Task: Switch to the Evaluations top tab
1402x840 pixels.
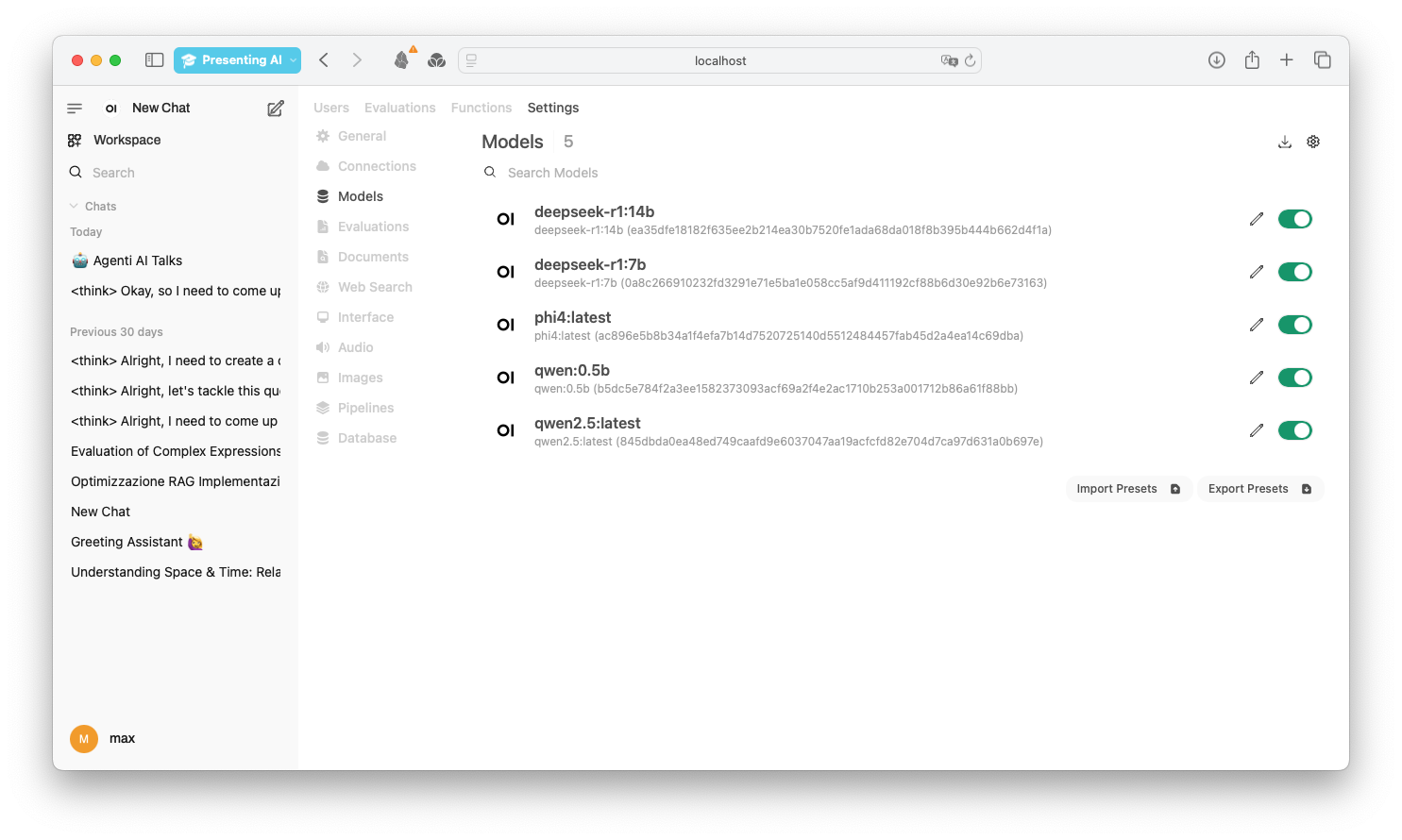Action: click(x=400, y=109)
